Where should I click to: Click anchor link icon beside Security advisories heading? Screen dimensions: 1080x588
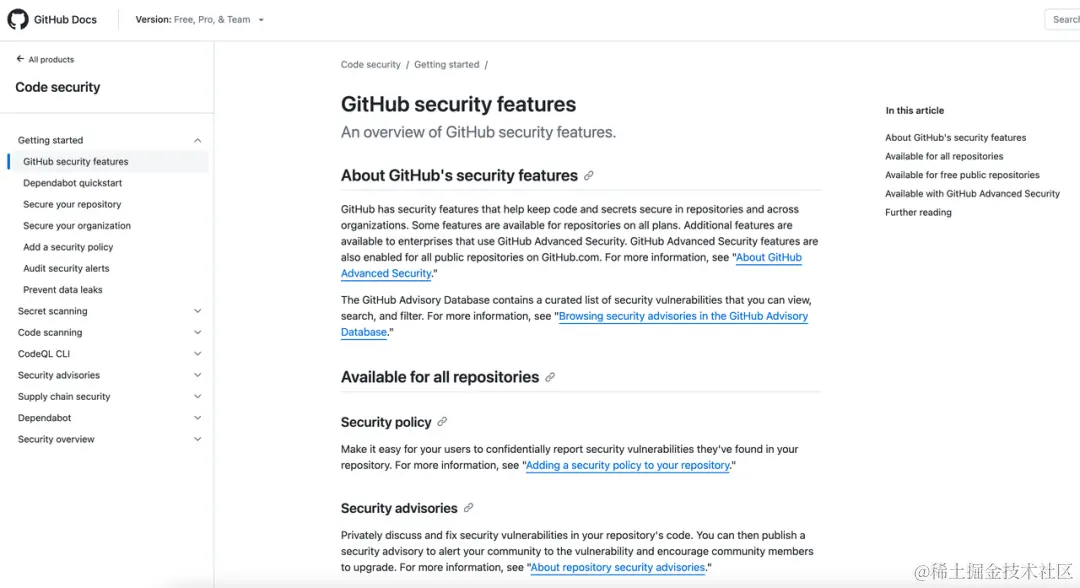468,508
